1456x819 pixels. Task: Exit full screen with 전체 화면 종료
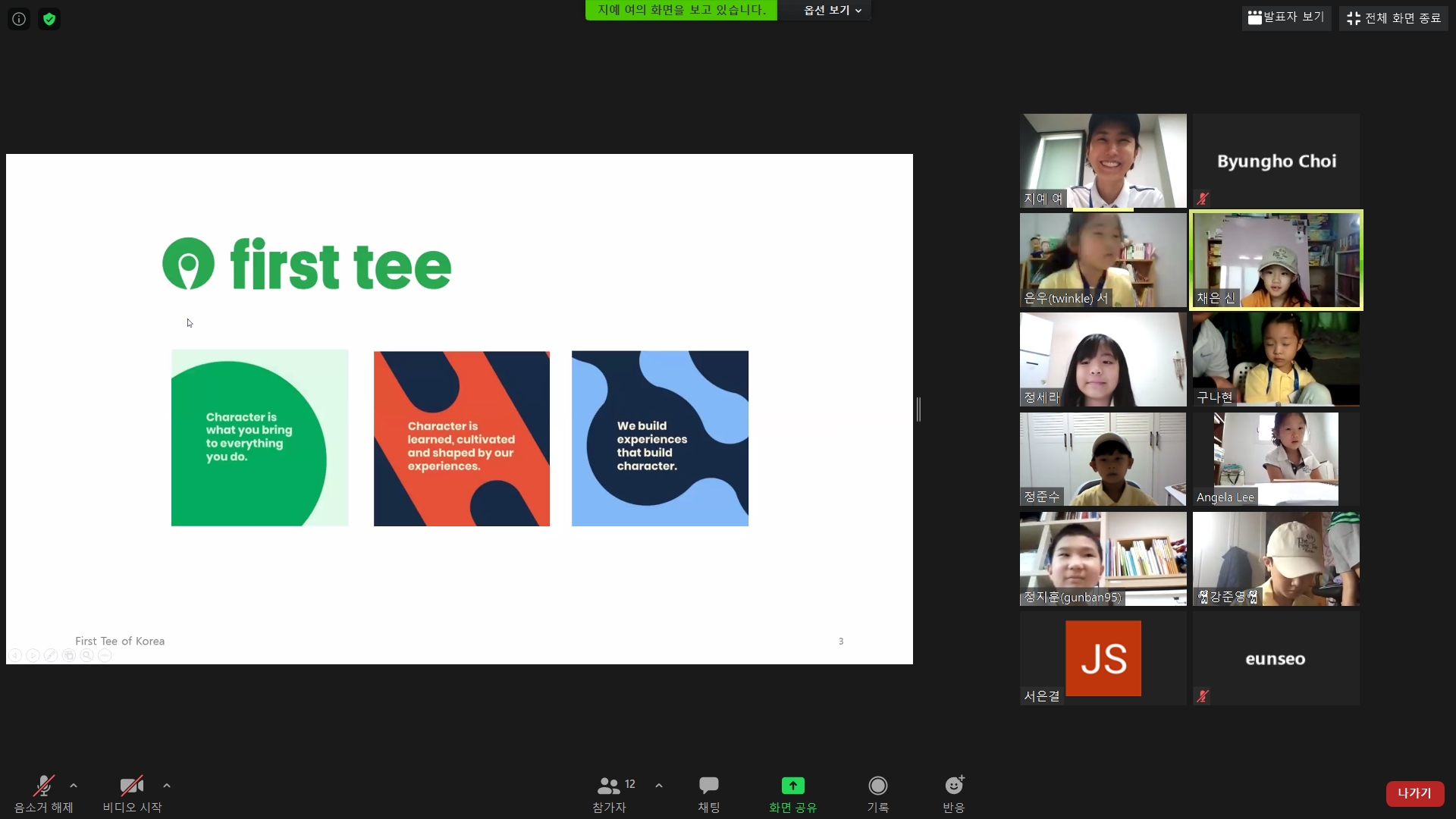pos(1394,18)
